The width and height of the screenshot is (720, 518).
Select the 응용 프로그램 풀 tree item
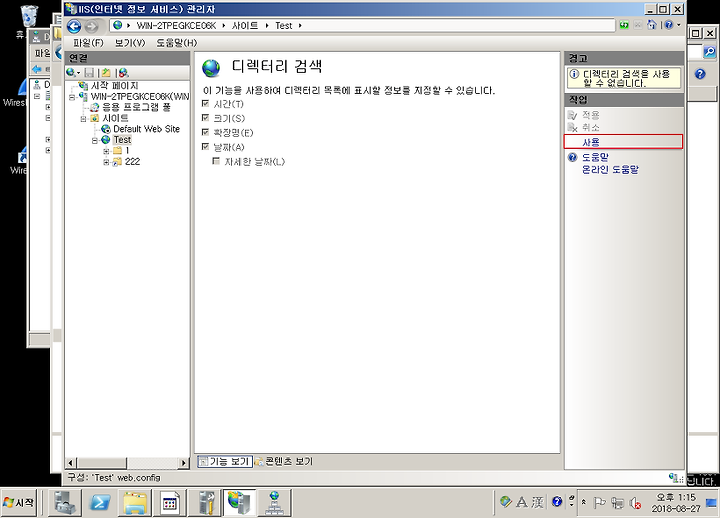pyautogui.click(x=136, y=107)
